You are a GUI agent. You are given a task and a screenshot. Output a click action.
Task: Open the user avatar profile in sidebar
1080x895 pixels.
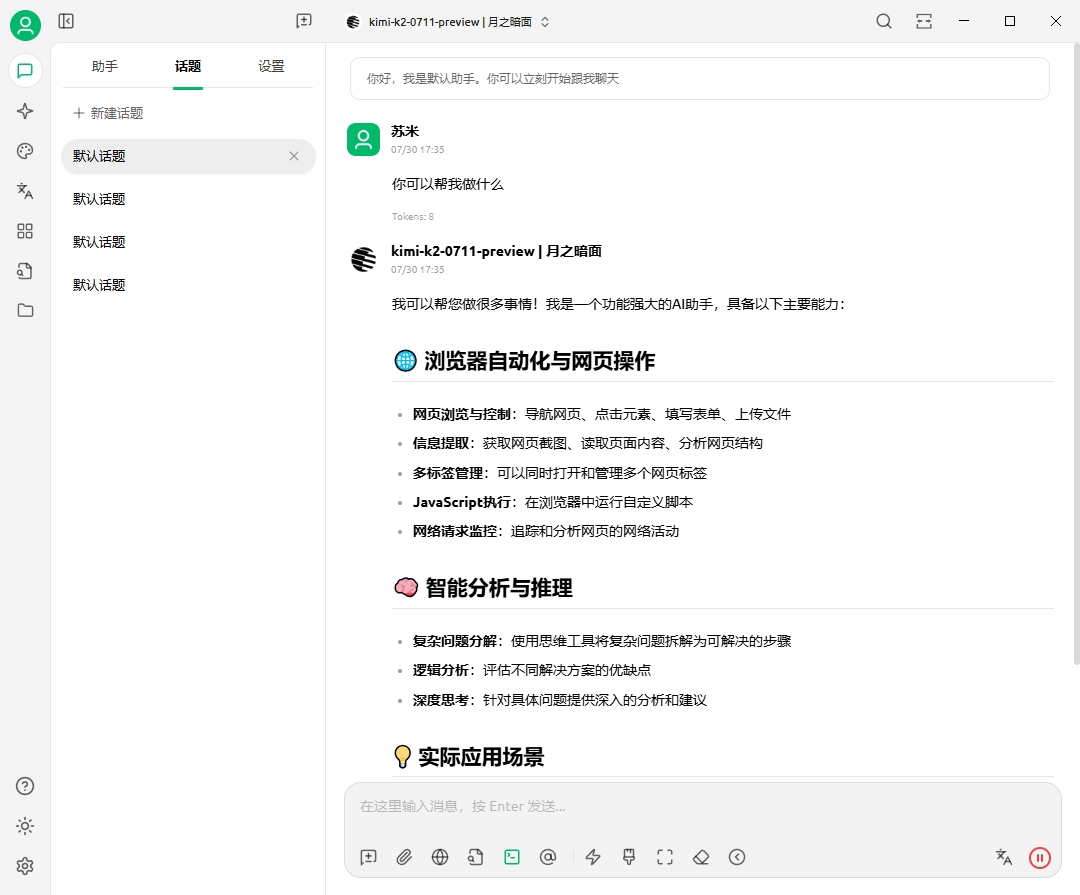pyautogui.click(x=25, y=25)
